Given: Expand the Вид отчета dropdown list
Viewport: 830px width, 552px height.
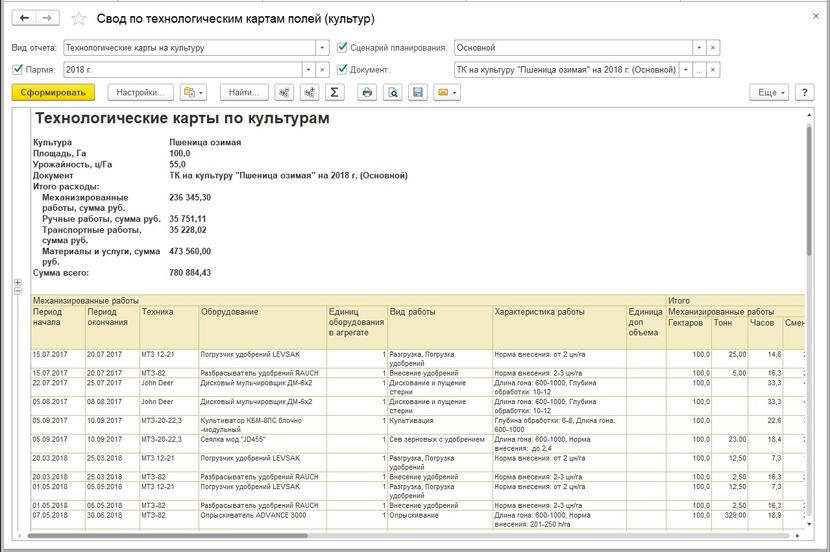Looking at the screenshot, I should (x=322, y=47).
